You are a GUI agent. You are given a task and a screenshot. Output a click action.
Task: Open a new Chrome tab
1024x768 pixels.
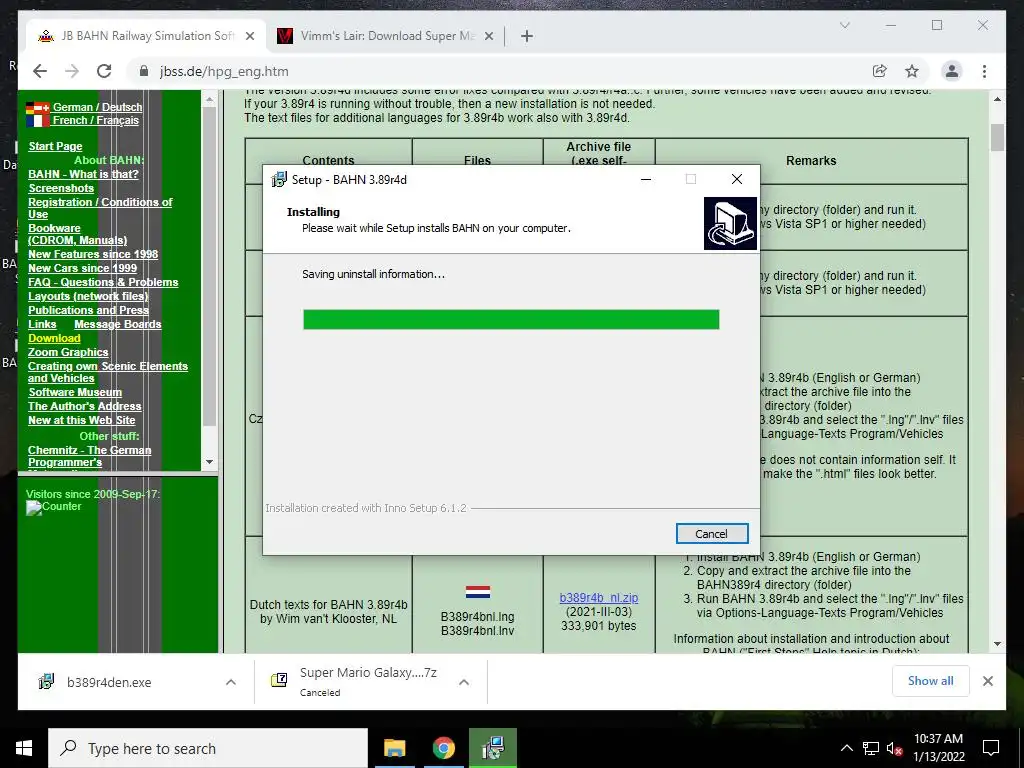click(x=527, y=36)
